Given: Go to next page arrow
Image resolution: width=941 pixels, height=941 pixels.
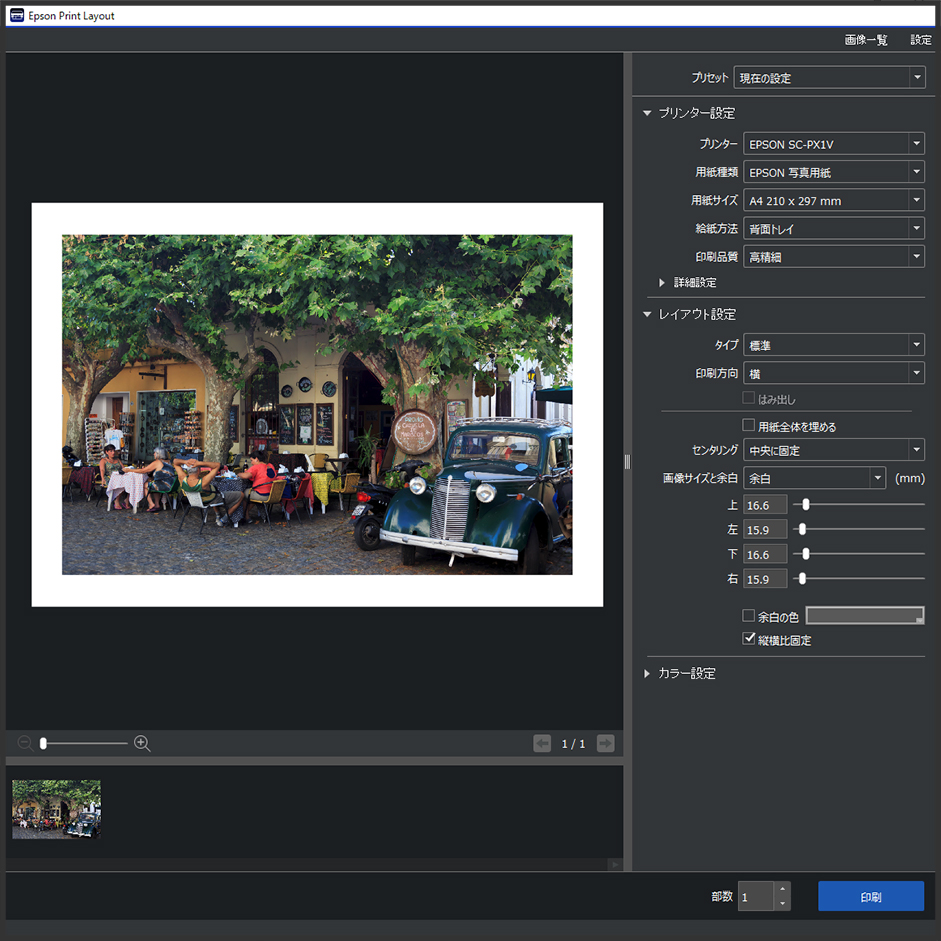Looking at the screenshot, I should tap(605, 743).
